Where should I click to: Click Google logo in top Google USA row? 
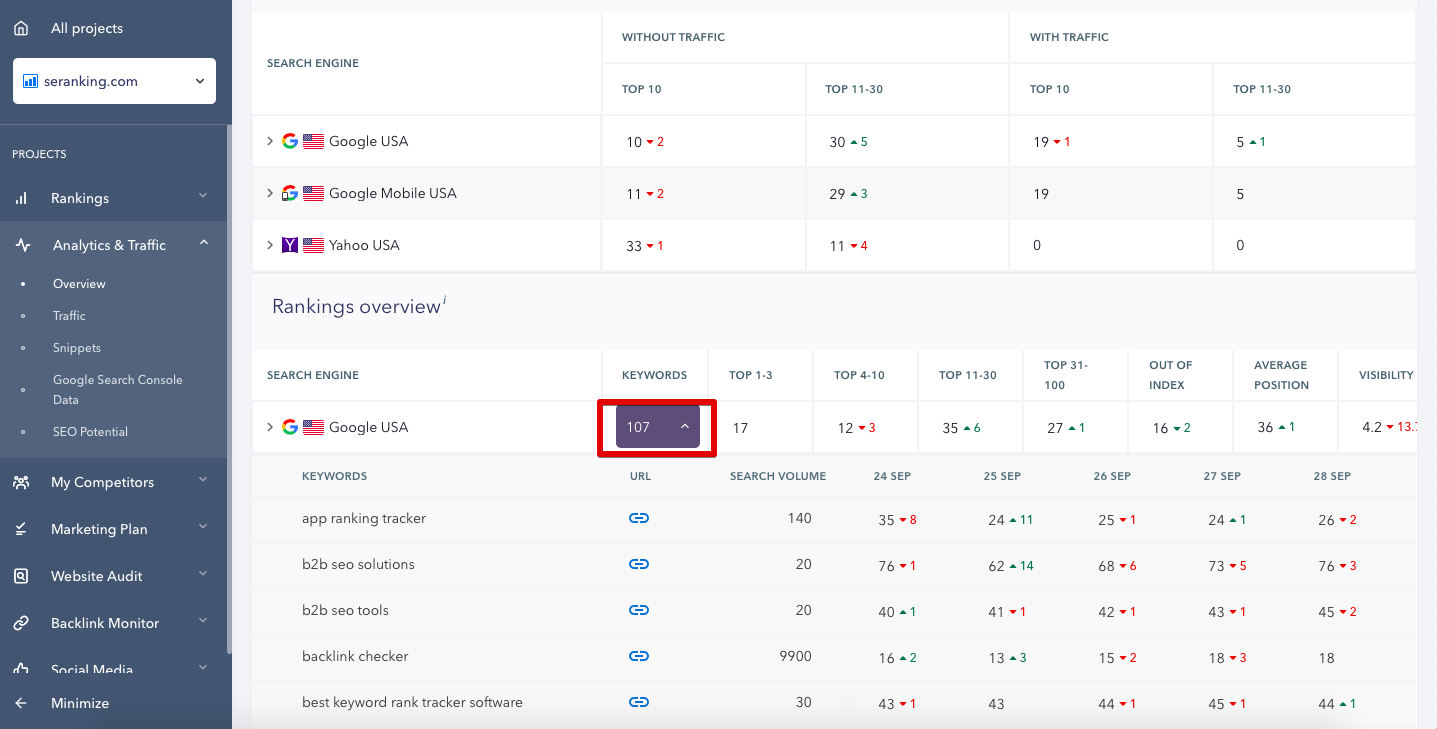pos(290,141)
